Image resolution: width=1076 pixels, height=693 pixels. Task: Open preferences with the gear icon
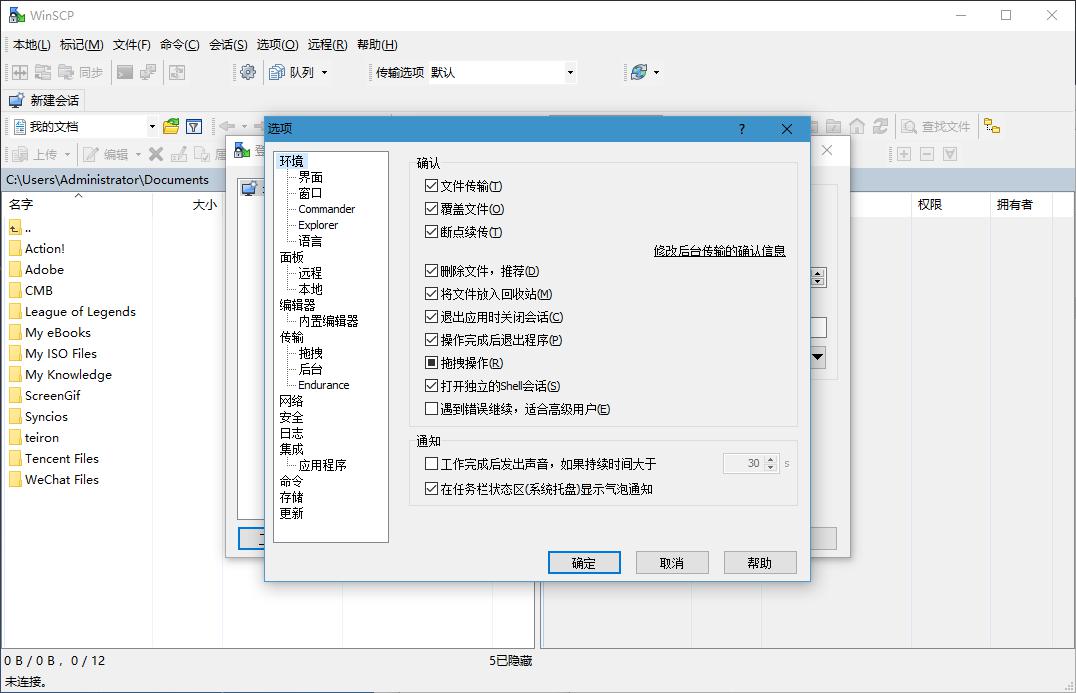click(248, 72)
